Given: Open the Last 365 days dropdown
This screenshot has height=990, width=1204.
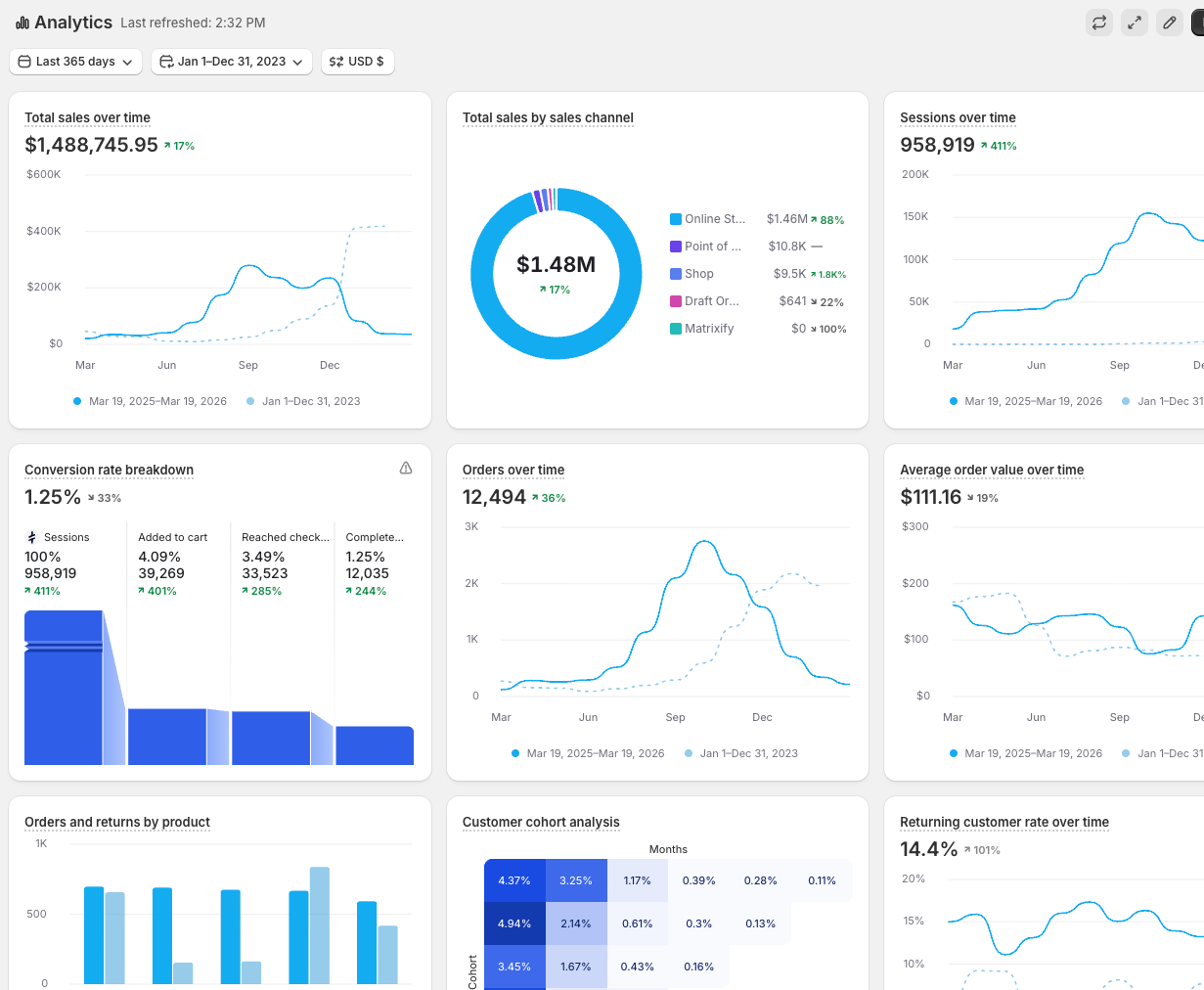Looking at the screenshot, I should (76, 62).
